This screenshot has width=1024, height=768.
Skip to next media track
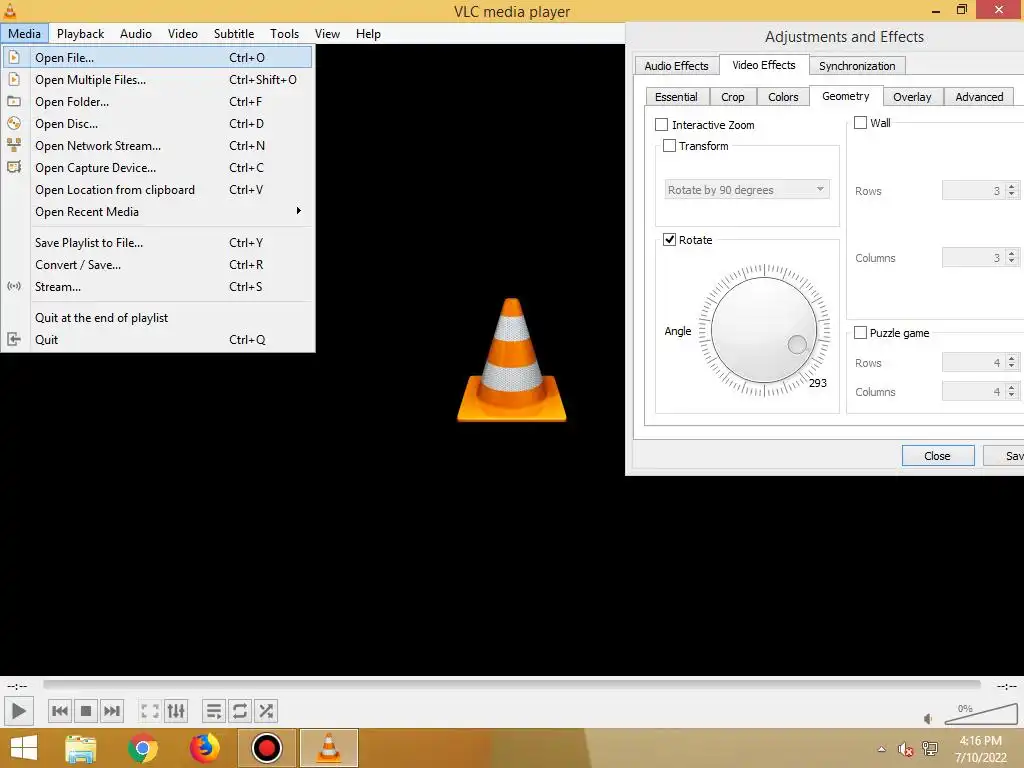coord(112,711)
